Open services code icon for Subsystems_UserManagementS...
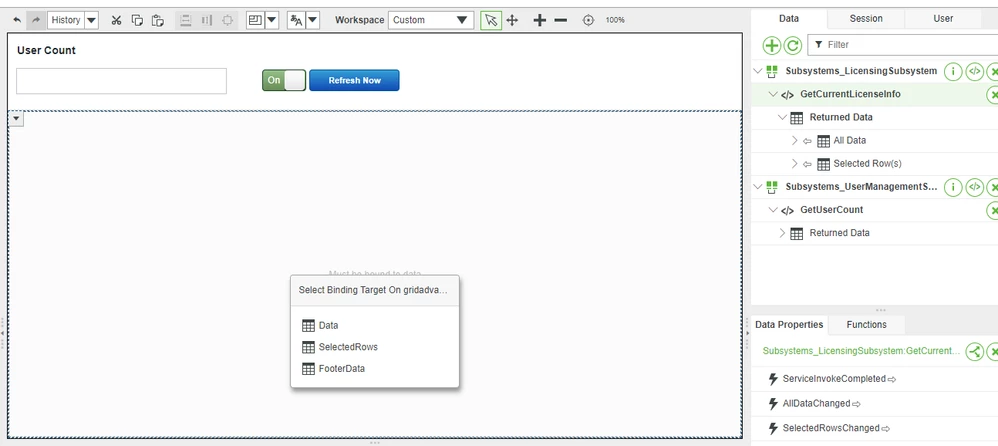The width and height of the screenshot is (998, 446). [x=974, y=188]
